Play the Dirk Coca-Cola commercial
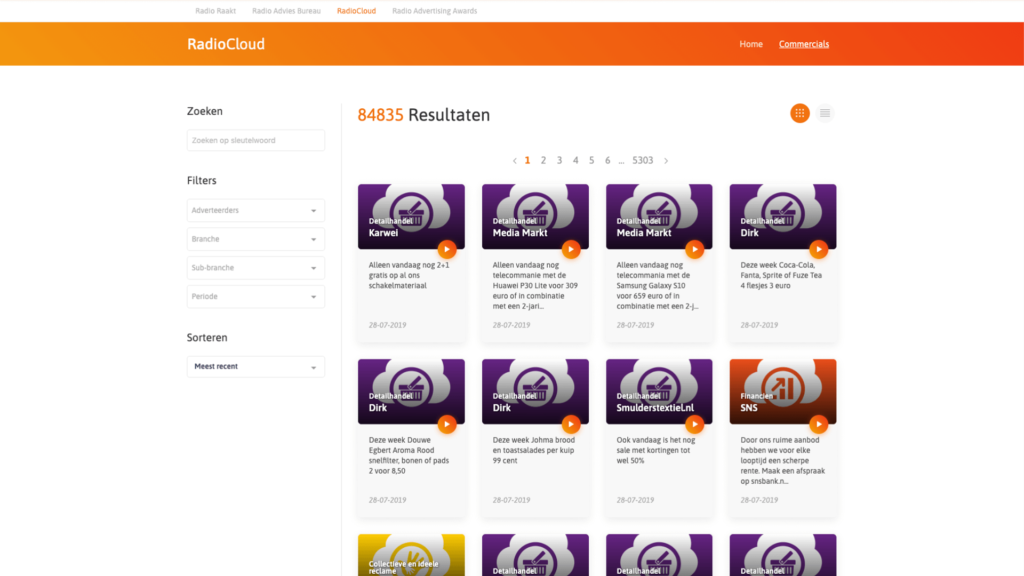Image resolution: width=1024 pixels, height=576 pixels. [818, 249]
